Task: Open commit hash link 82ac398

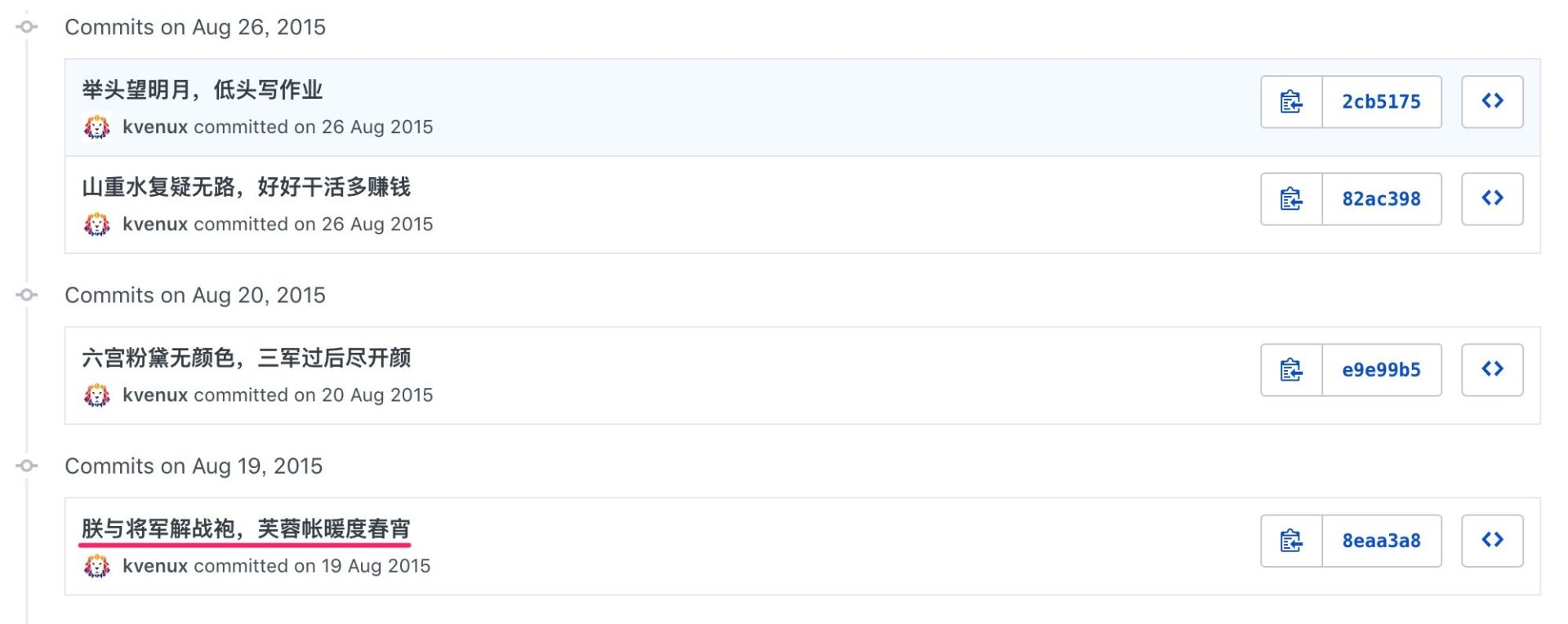Action: click(x=1382, y=199)
